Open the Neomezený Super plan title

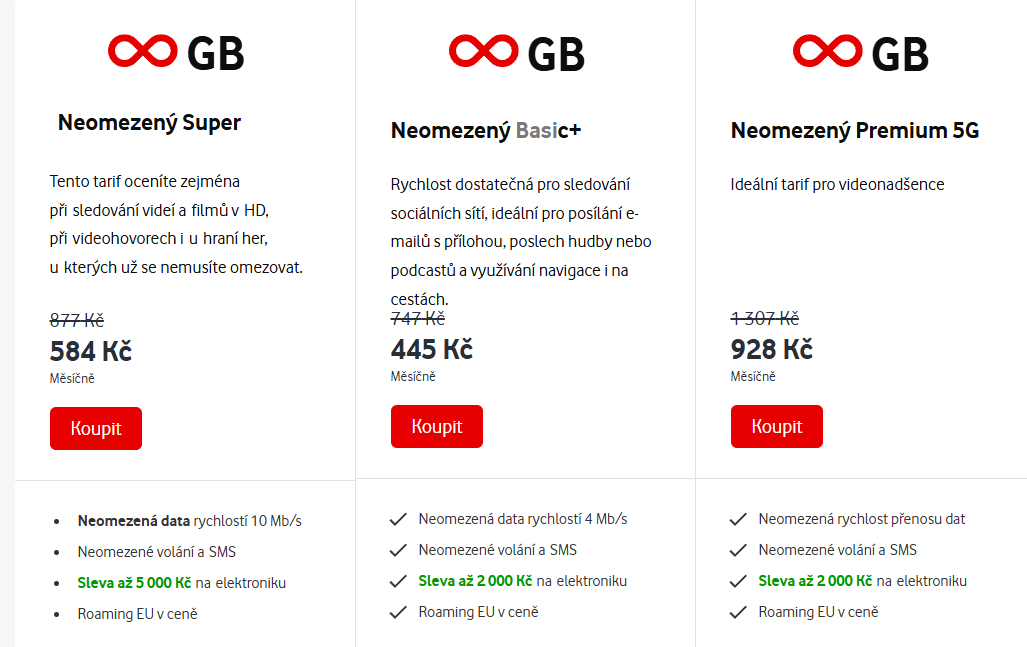[x=149, y=123]
